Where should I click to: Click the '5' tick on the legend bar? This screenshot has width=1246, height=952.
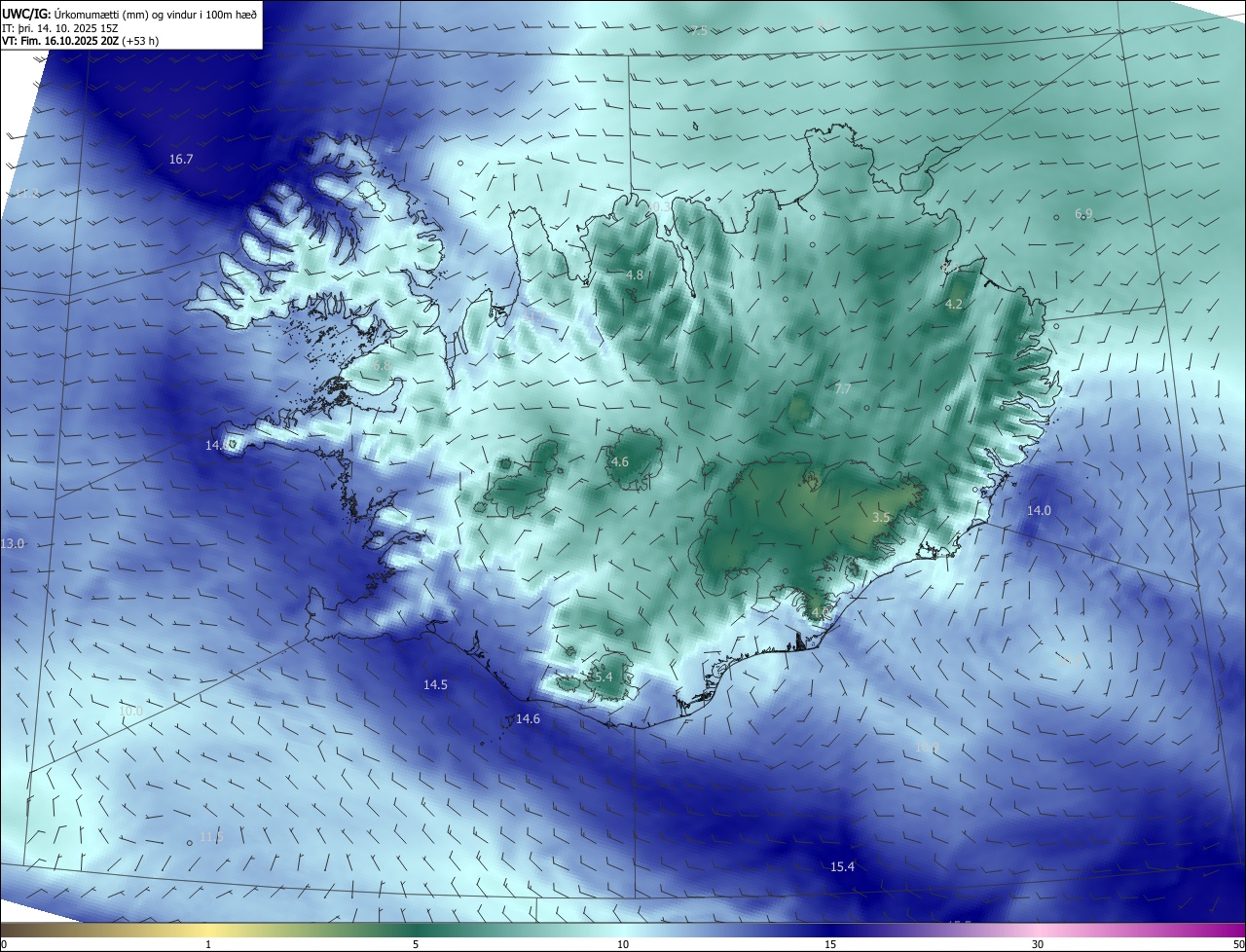(x=416, y=945)
